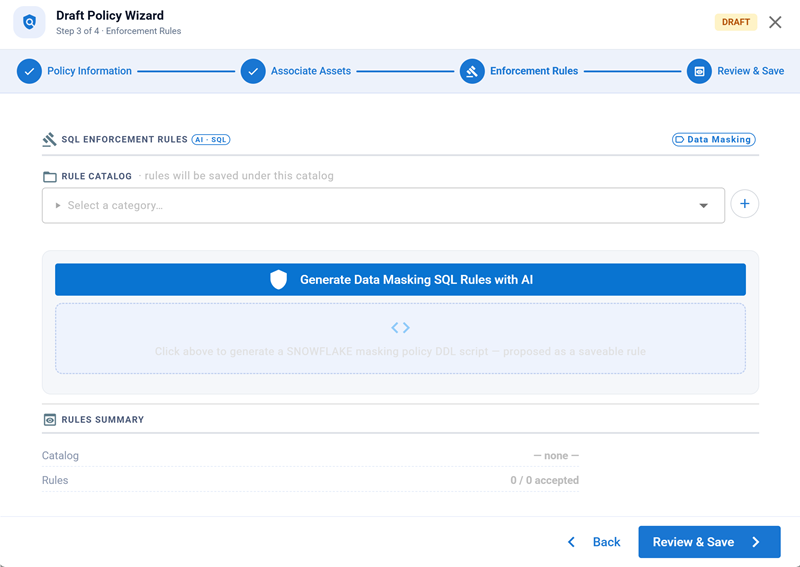Click the RULES SUMMARY heading
Image resolution: width=800 pixels, height=567 pixels.
click(103, 420)
